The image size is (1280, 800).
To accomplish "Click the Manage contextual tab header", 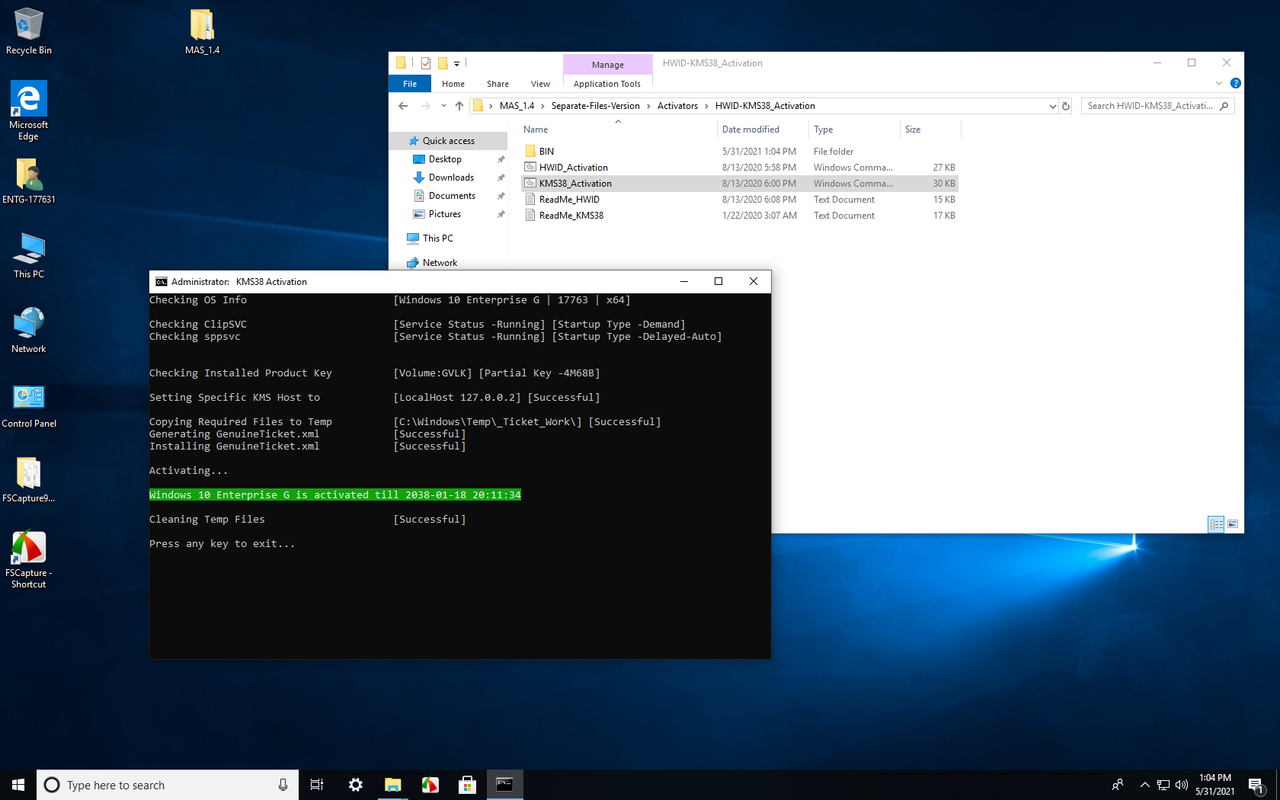I will pyautogui.click(x=607, y=64).
